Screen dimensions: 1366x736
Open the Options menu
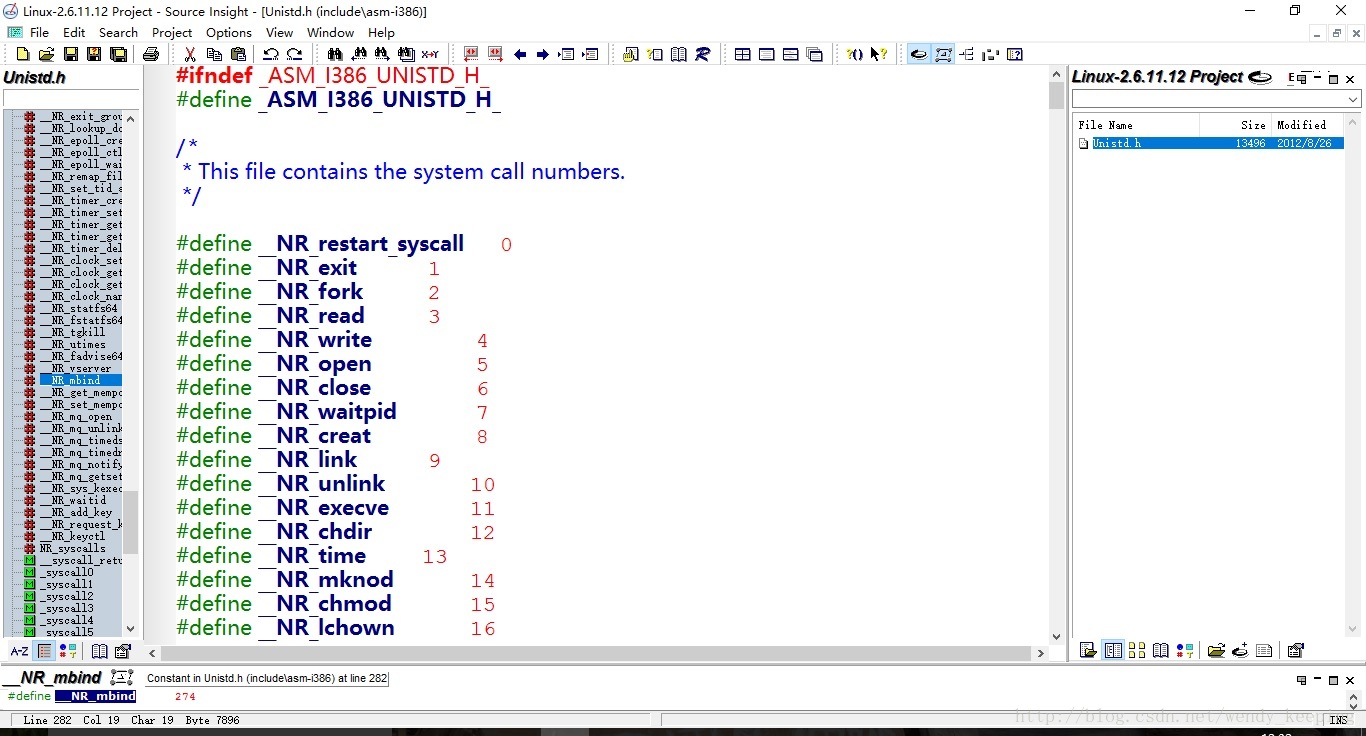click(x=229, y=32)
